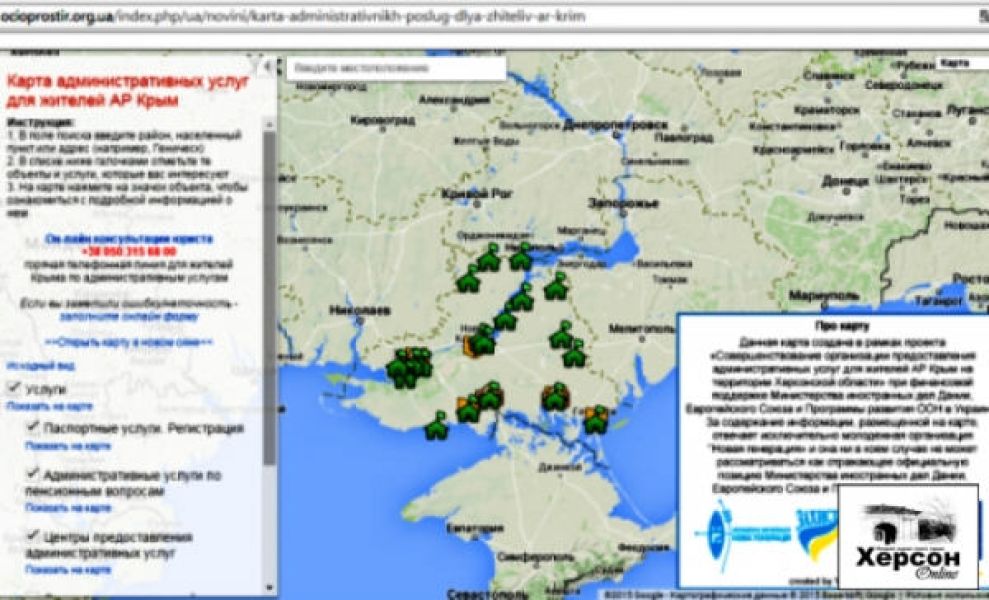Toggle the Услуги checkbox
The image size is (989, 600).
13,387
